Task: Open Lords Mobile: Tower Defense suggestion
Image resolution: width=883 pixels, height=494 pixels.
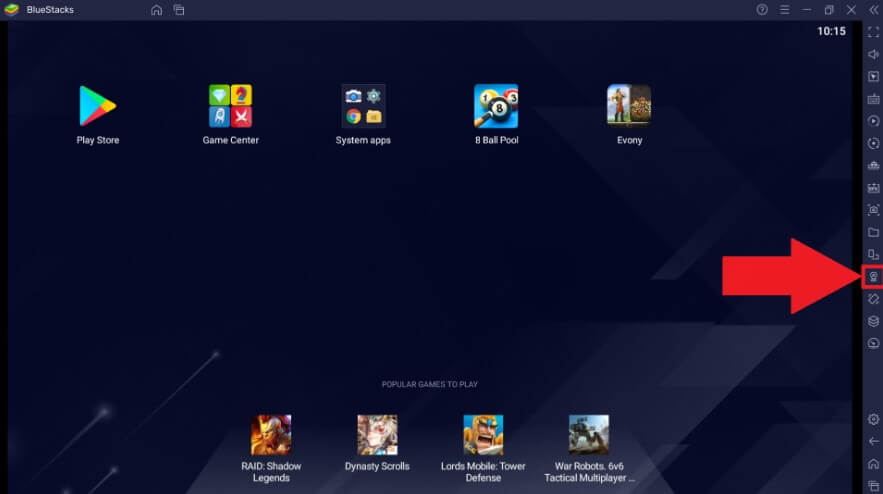Action: pos(483,435)
